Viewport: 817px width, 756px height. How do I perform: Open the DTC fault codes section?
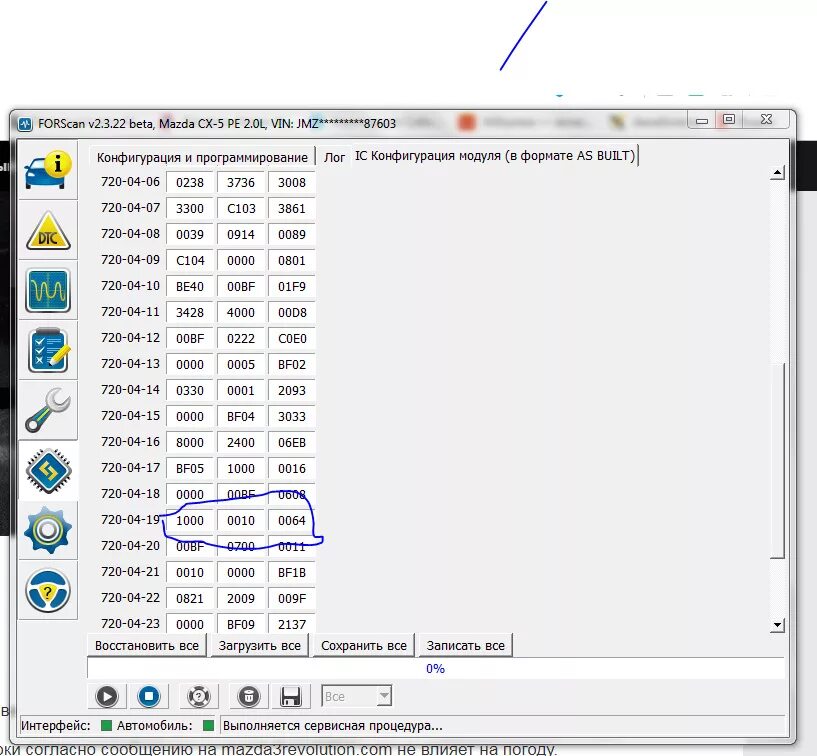click(48, 230)
